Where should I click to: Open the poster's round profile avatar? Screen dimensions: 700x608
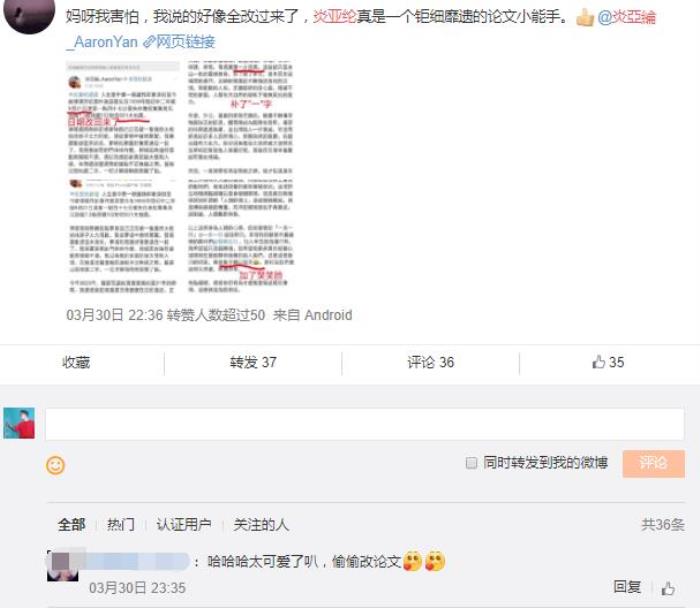[x=29, y=13]
